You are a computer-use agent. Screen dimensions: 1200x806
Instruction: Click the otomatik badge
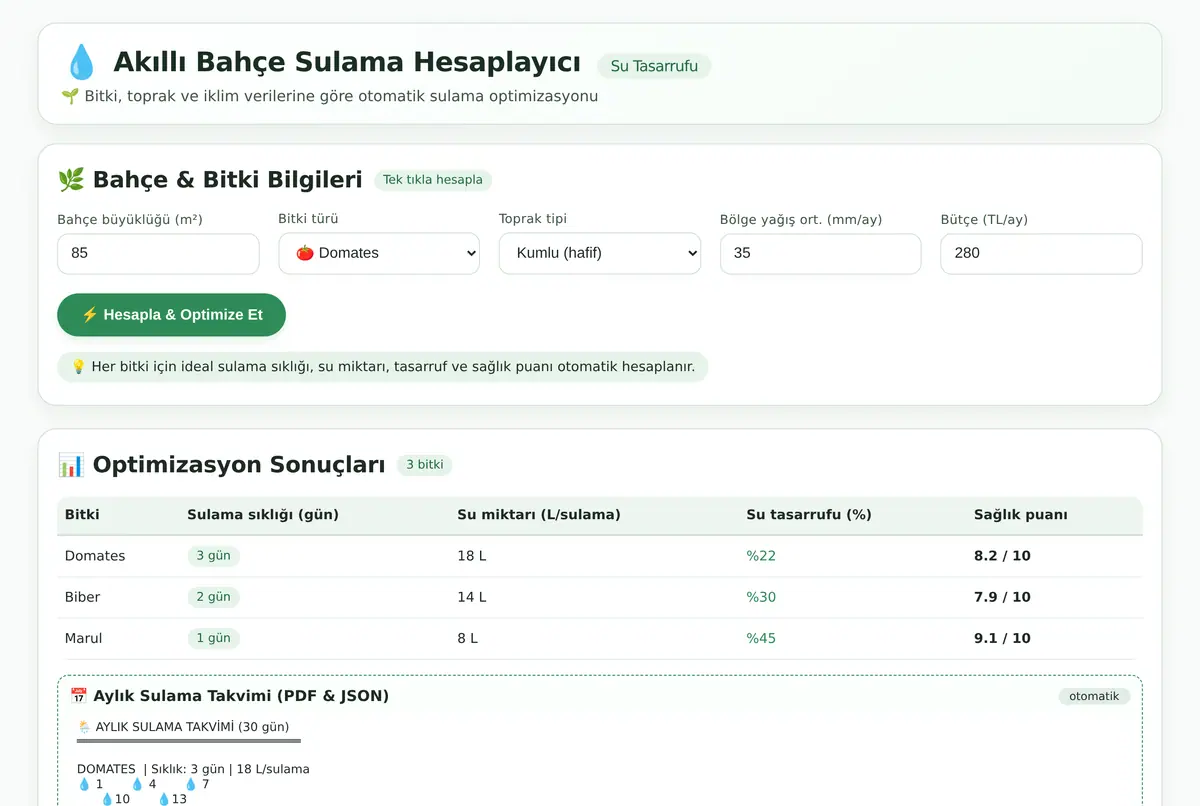tap(1094, 696)
